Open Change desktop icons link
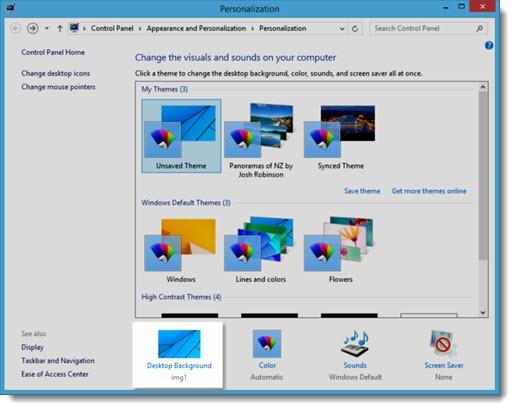The width and height of the screenshot is (515, 410). [x=56, y=73]
